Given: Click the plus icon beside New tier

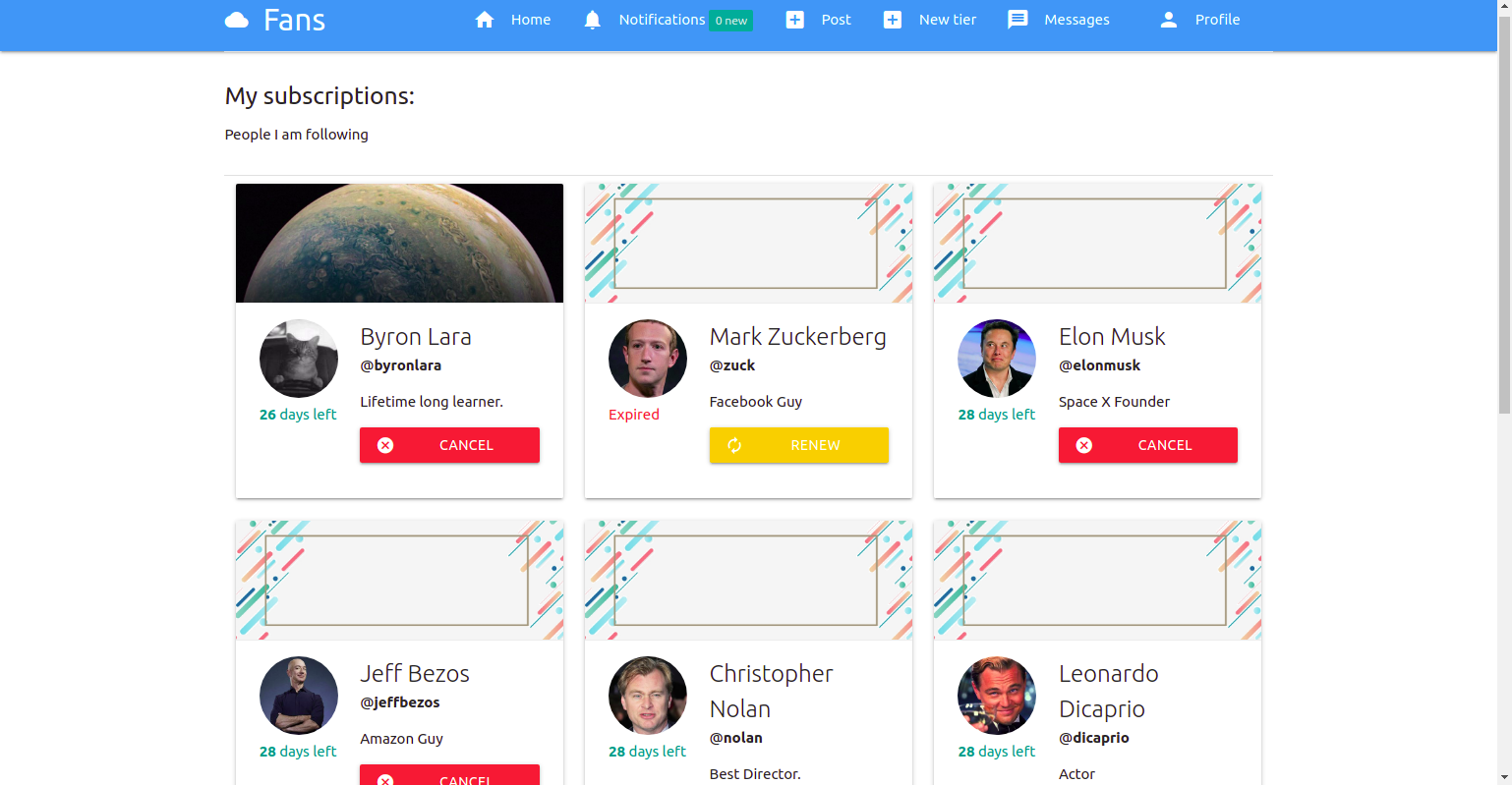Looking at the screenshot, I should point(893,20).
